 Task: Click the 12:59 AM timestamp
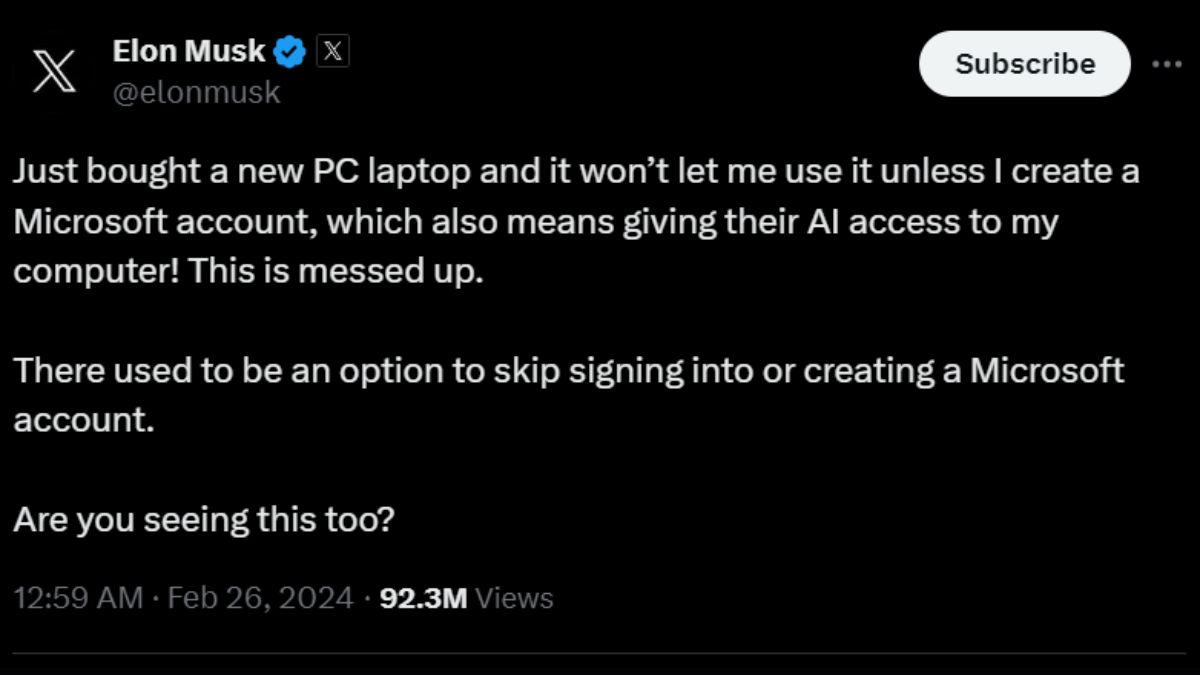point(79,598)
